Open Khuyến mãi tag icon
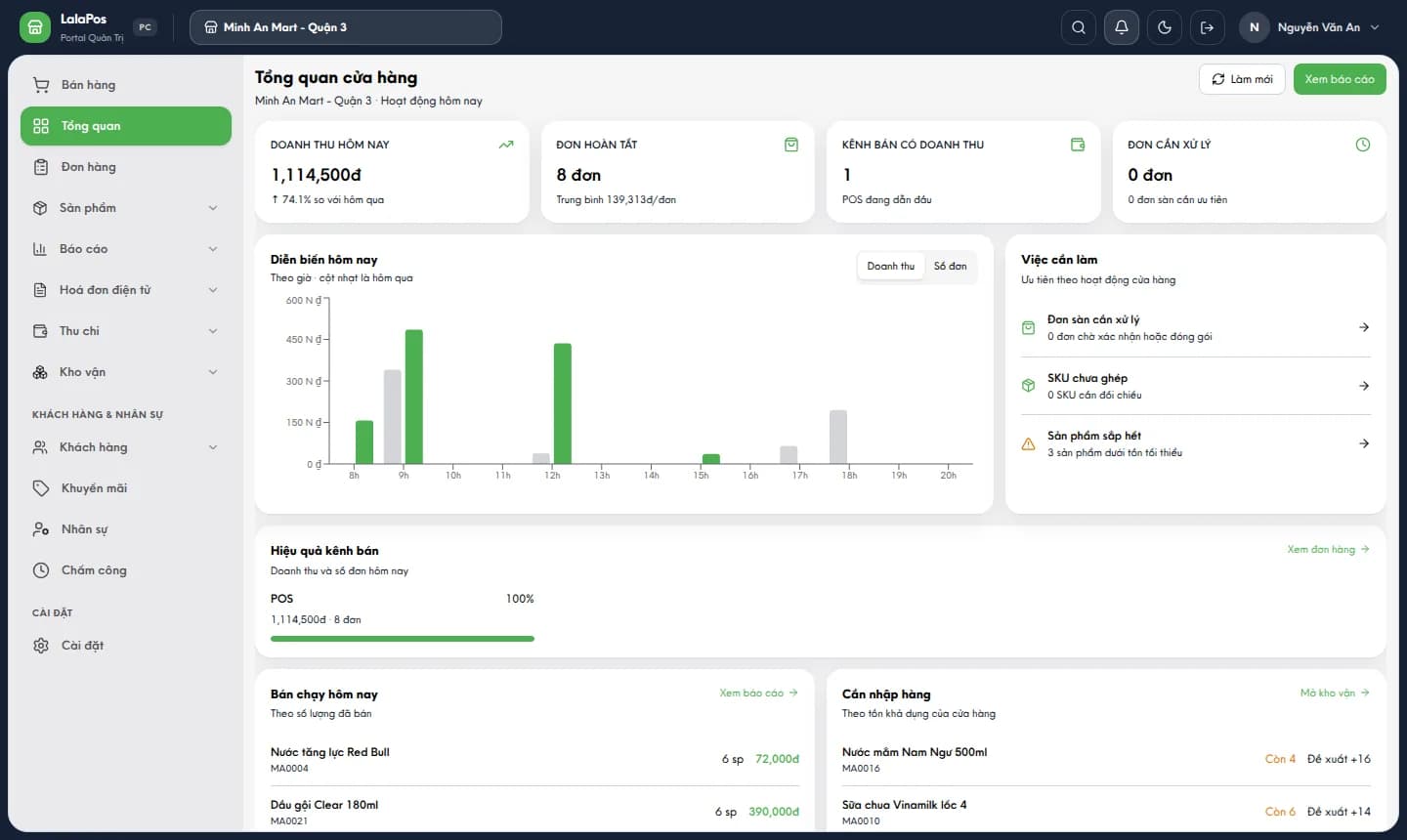The height and width of the screenshot is (840, 1407). point(41,488)
